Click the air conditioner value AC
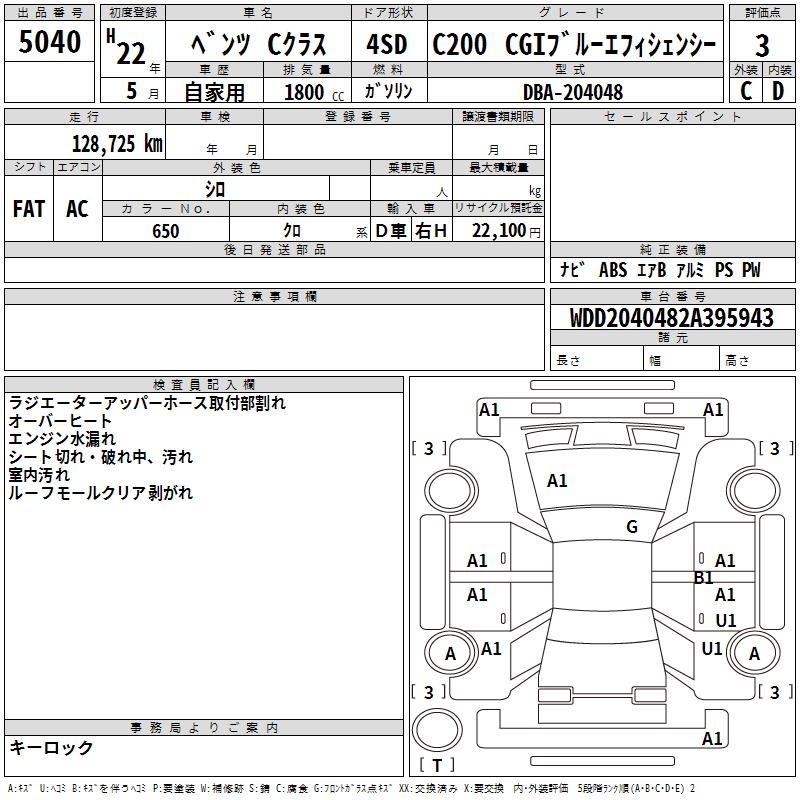 click(77, 209)
